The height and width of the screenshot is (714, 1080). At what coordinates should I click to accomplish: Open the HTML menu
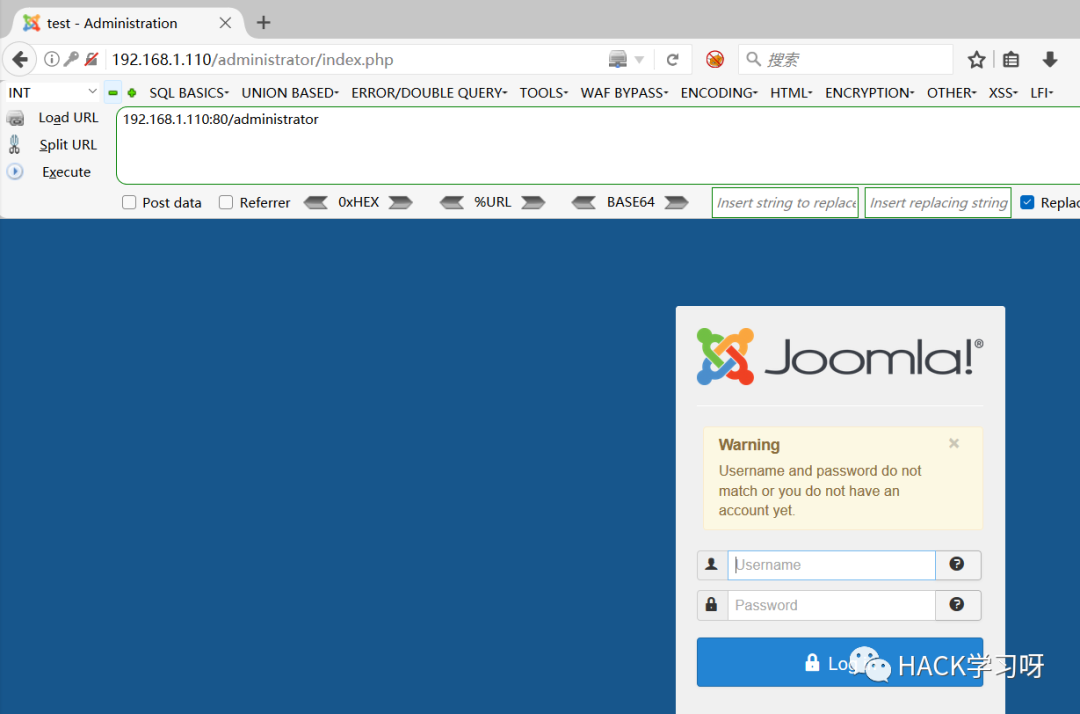pyautogui.click(x=791, y=93)
